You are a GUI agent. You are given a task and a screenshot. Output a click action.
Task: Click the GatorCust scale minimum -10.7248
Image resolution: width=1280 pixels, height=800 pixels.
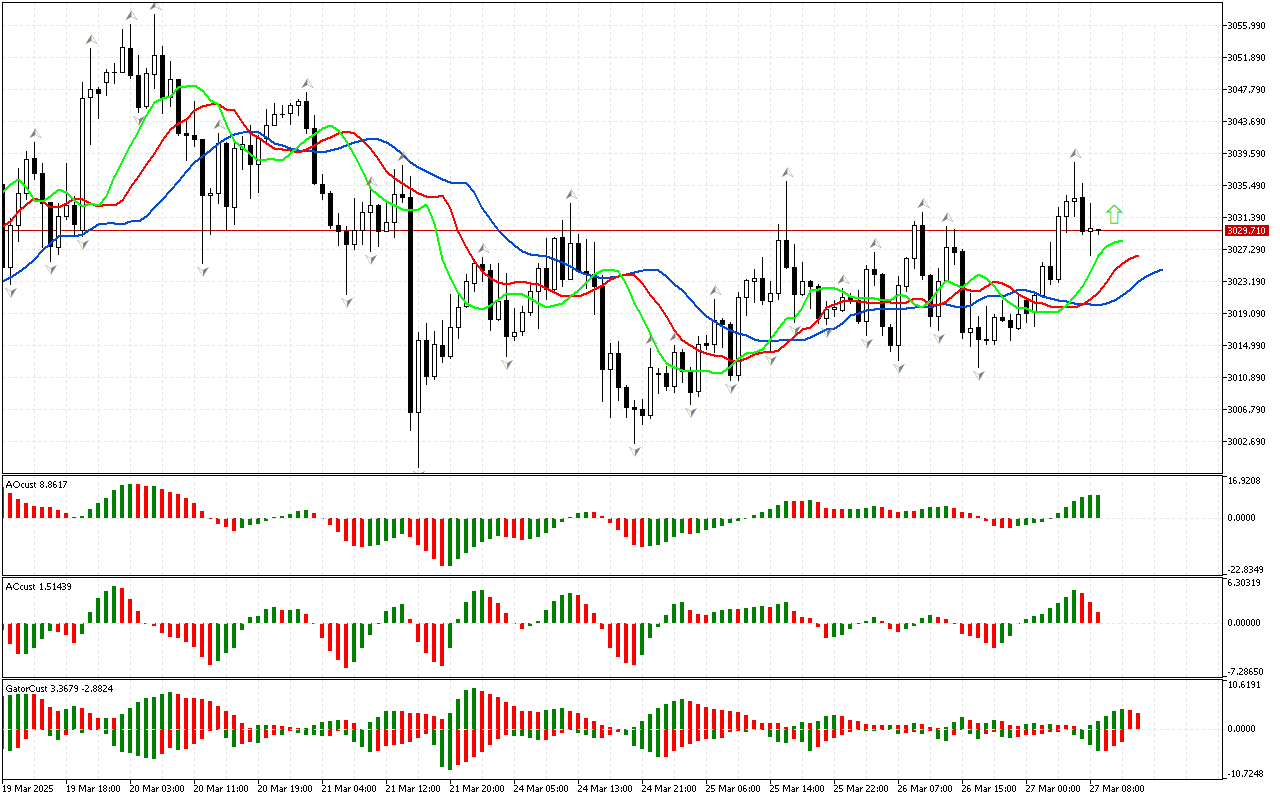point(1247,773)
